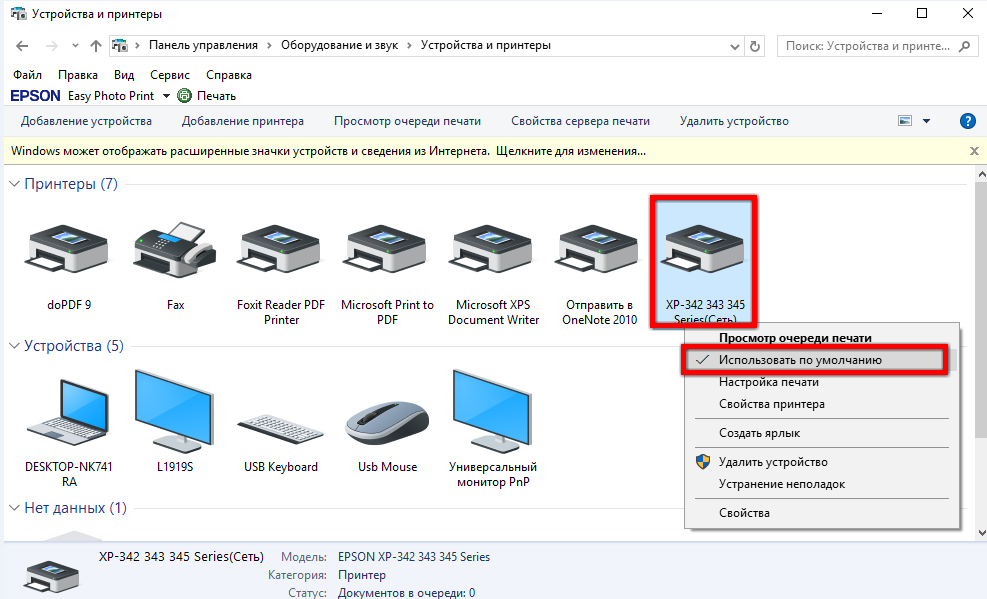
Task: Select the Отправить в OneNote 2010 printer
Action: (x=599, y=250)
